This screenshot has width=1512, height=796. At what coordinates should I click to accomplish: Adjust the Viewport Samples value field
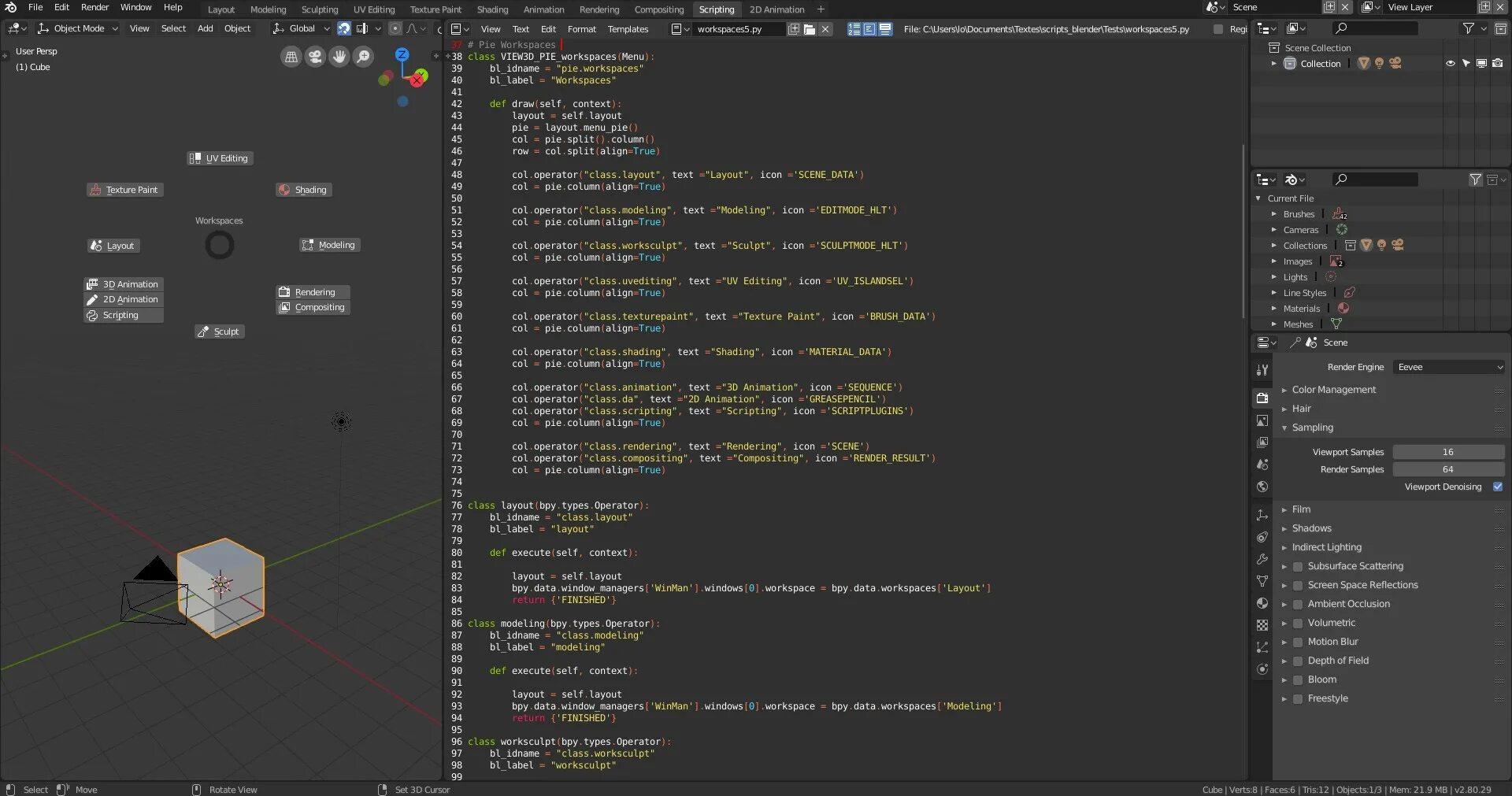coord(1448,452)
